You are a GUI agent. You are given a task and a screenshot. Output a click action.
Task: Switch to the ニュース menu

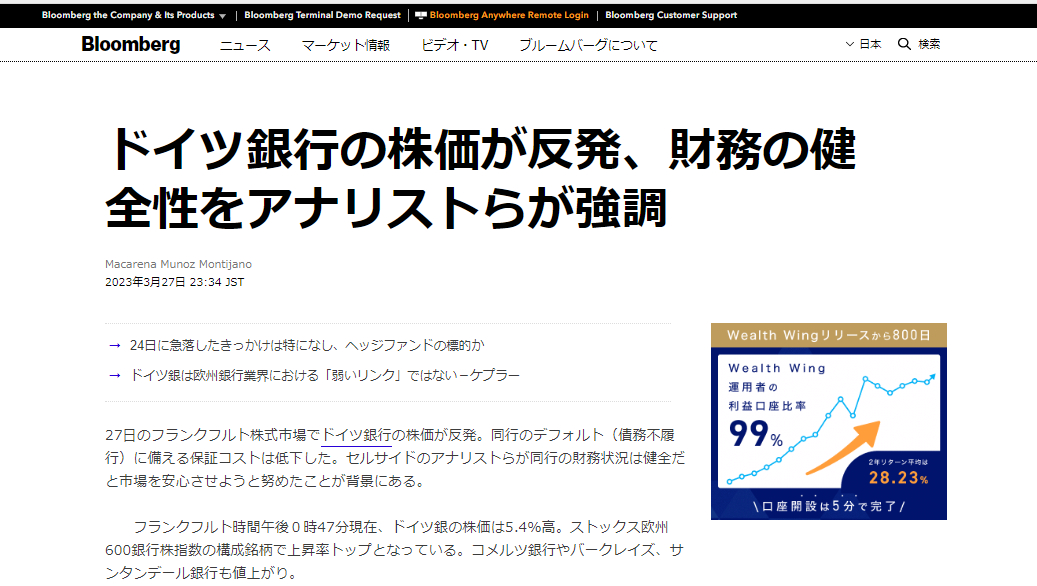pyautogui.click(x=246, y=44)
